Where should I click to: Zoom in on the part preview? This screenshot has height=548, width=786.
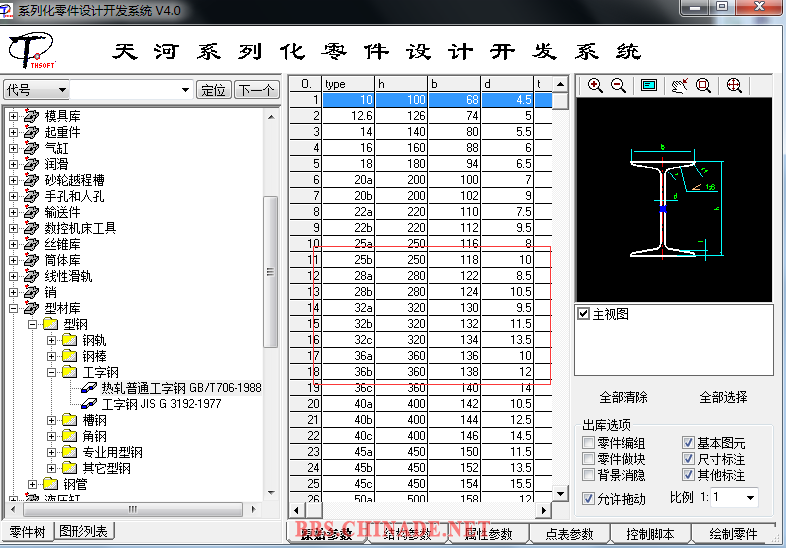pos(595,86)
